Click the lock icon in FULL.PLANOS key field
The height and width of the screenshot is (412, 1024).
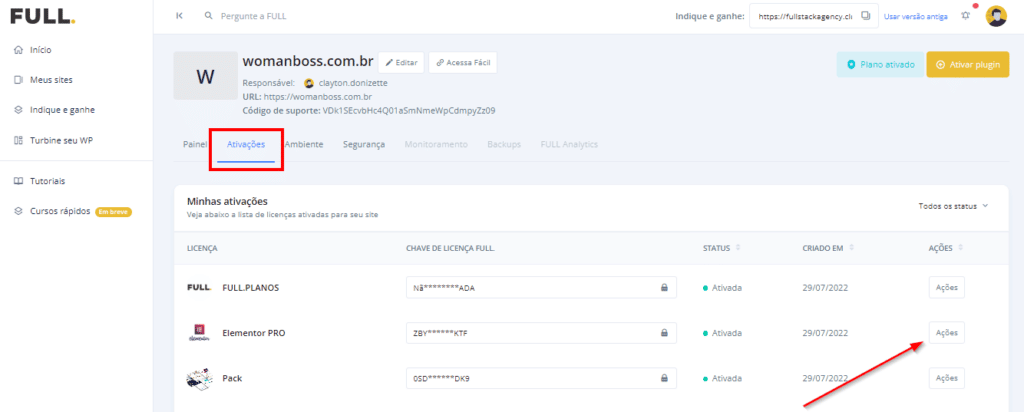[665, 287]
